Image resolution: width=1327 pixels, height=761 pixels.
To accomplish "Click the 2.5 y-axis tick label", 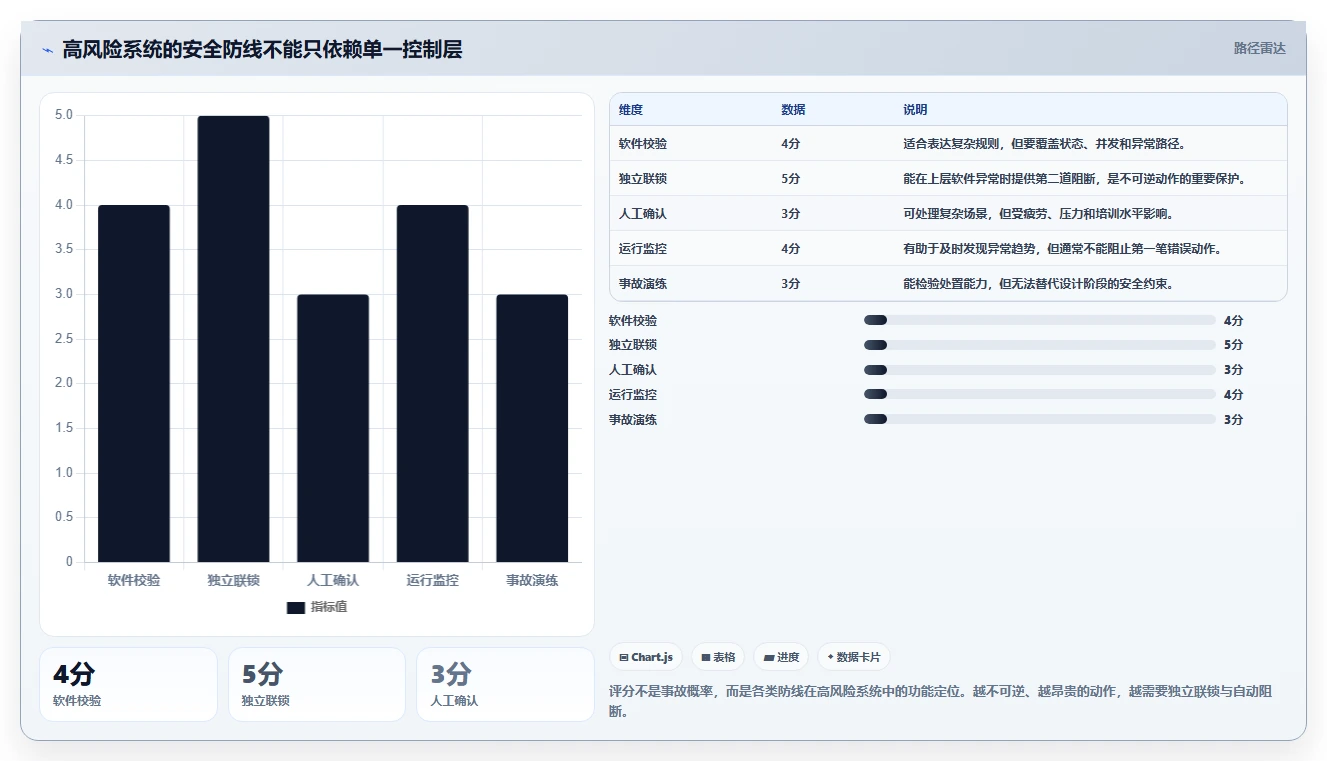I will click(64, 339).
